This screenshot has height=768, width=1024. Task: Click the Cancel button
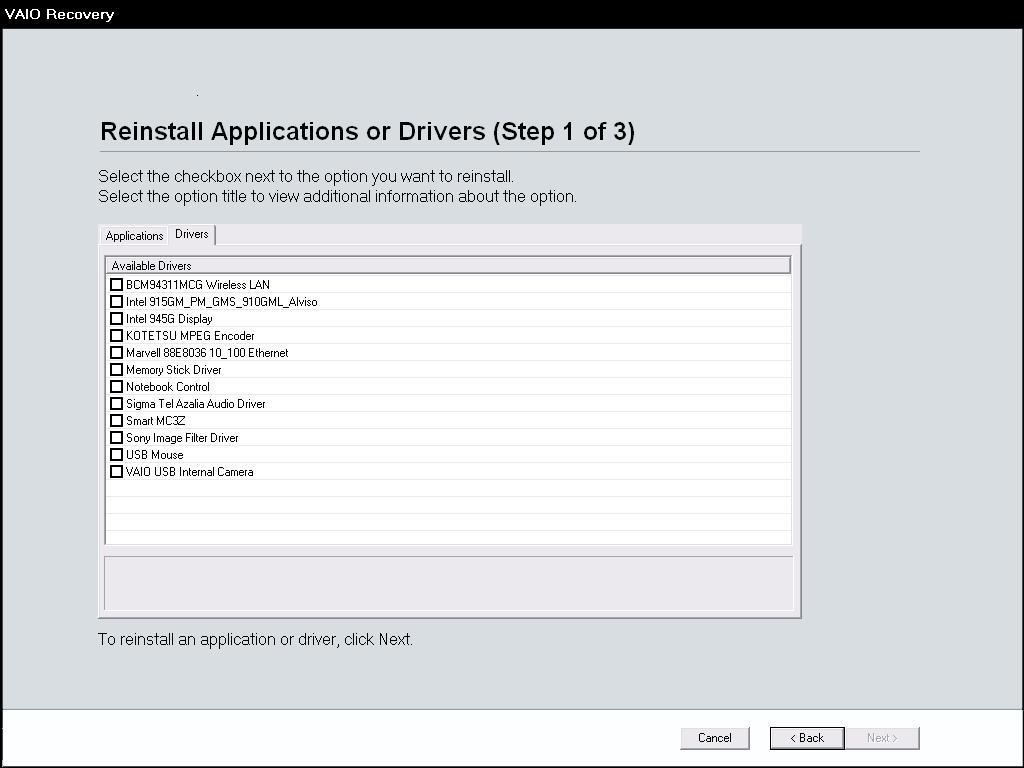(x=714, y=738)
